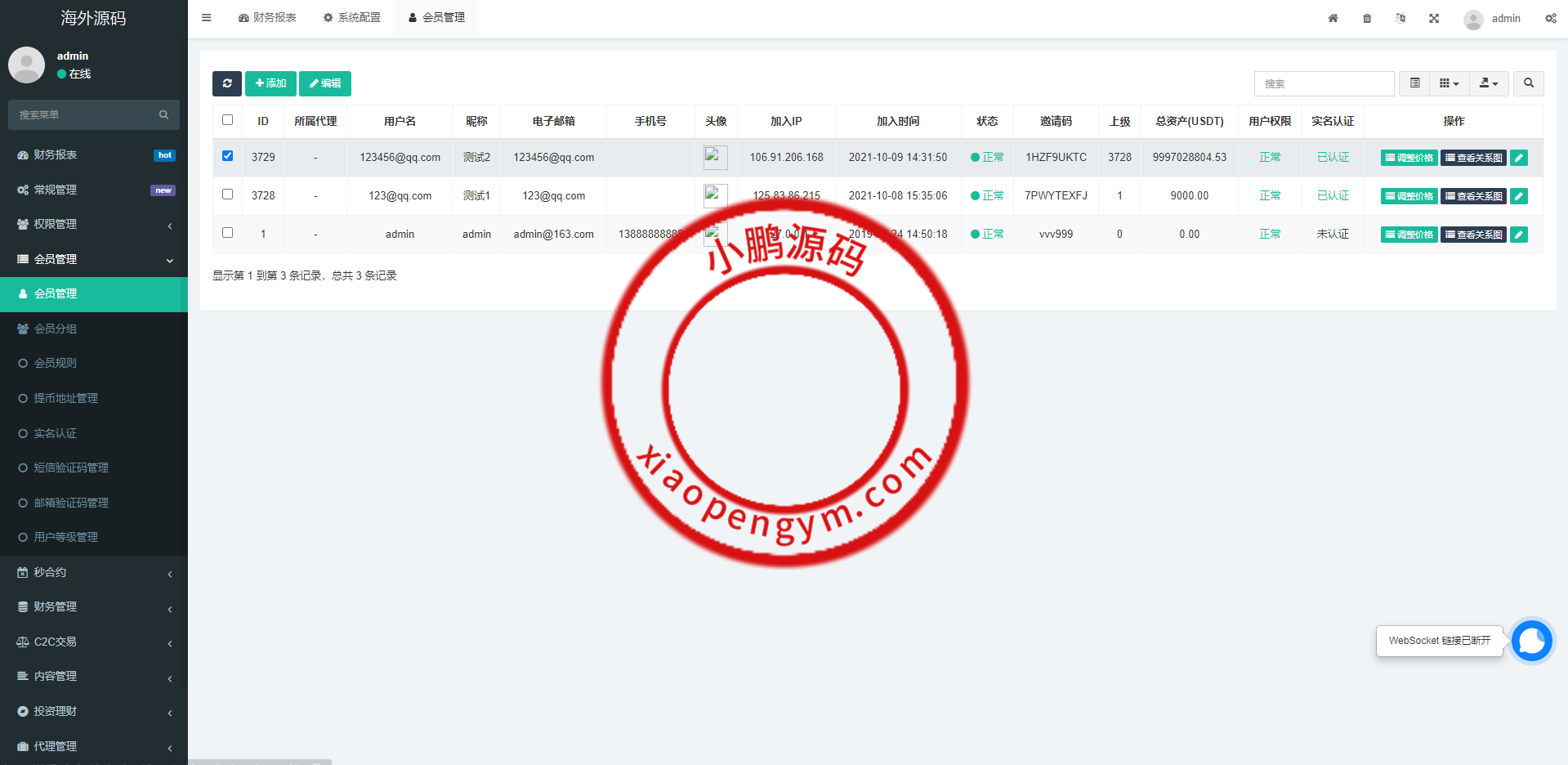Image resolution: width=1568 pixels, height=765 pixels.
Task: Open the export dropdown in toolbar
Action: coord(1489,83)
